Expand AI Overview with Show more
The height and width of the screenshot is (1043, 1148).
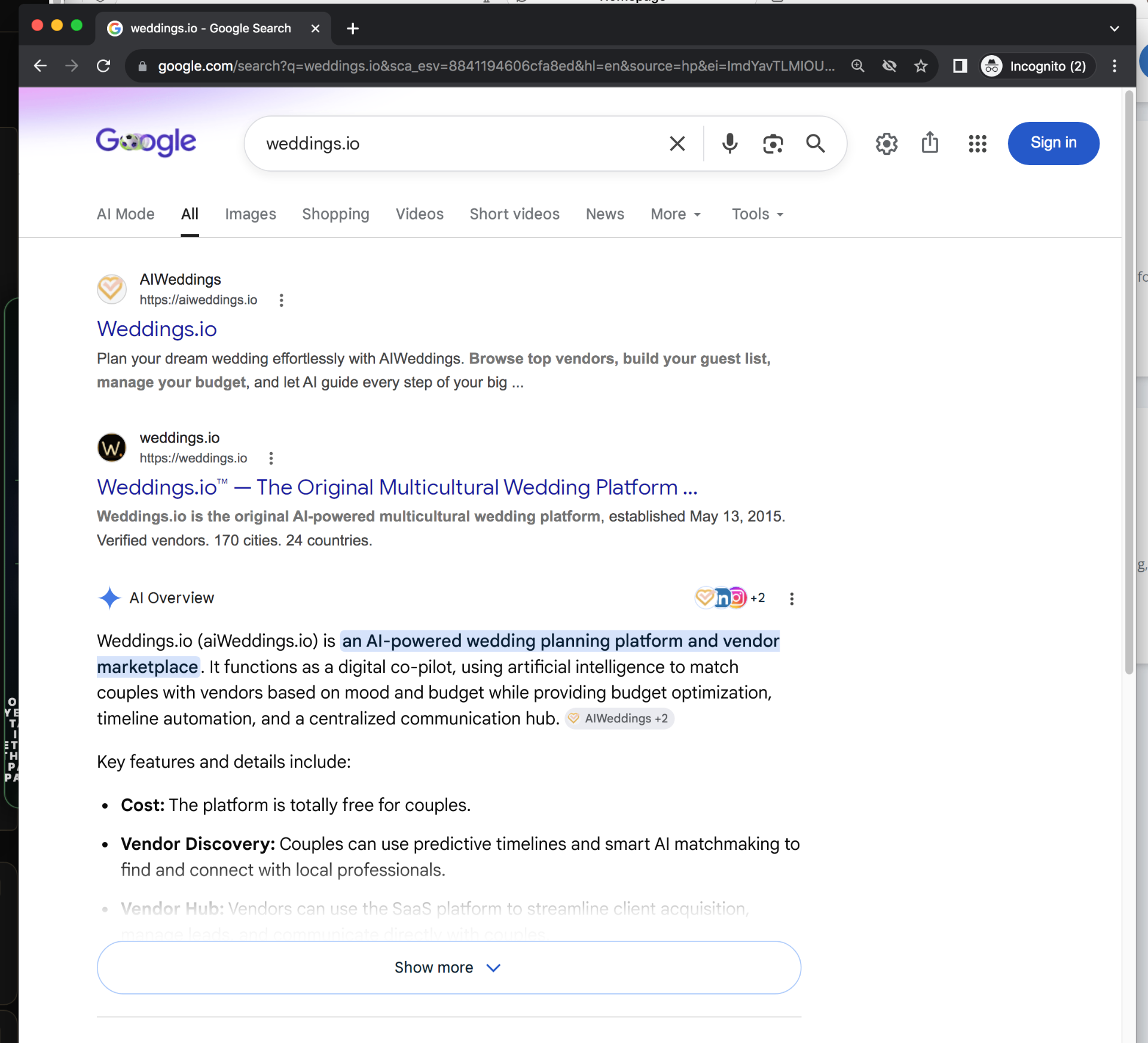[449, 968]
